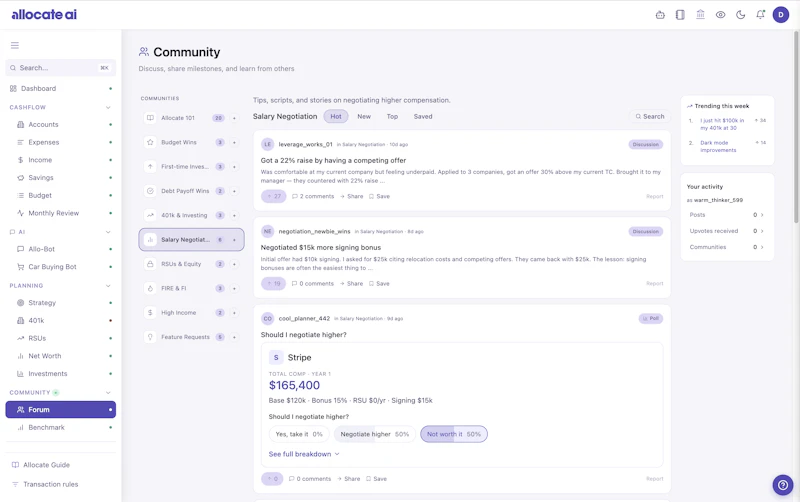The image size is (800, 502).
Task: Share the signing bonus post
Action: pos(352,284)
